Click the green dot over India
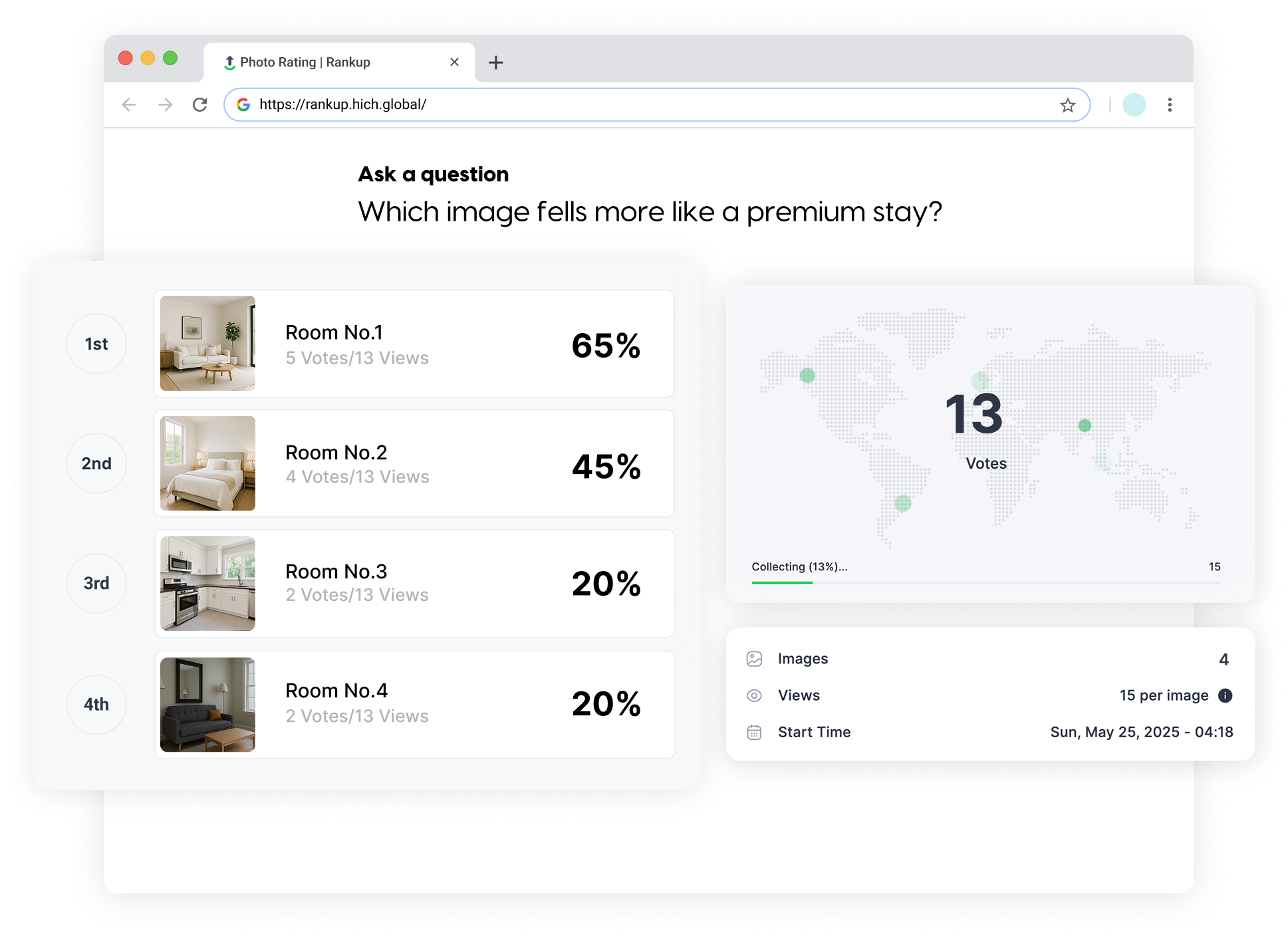 coord(1085,425)
